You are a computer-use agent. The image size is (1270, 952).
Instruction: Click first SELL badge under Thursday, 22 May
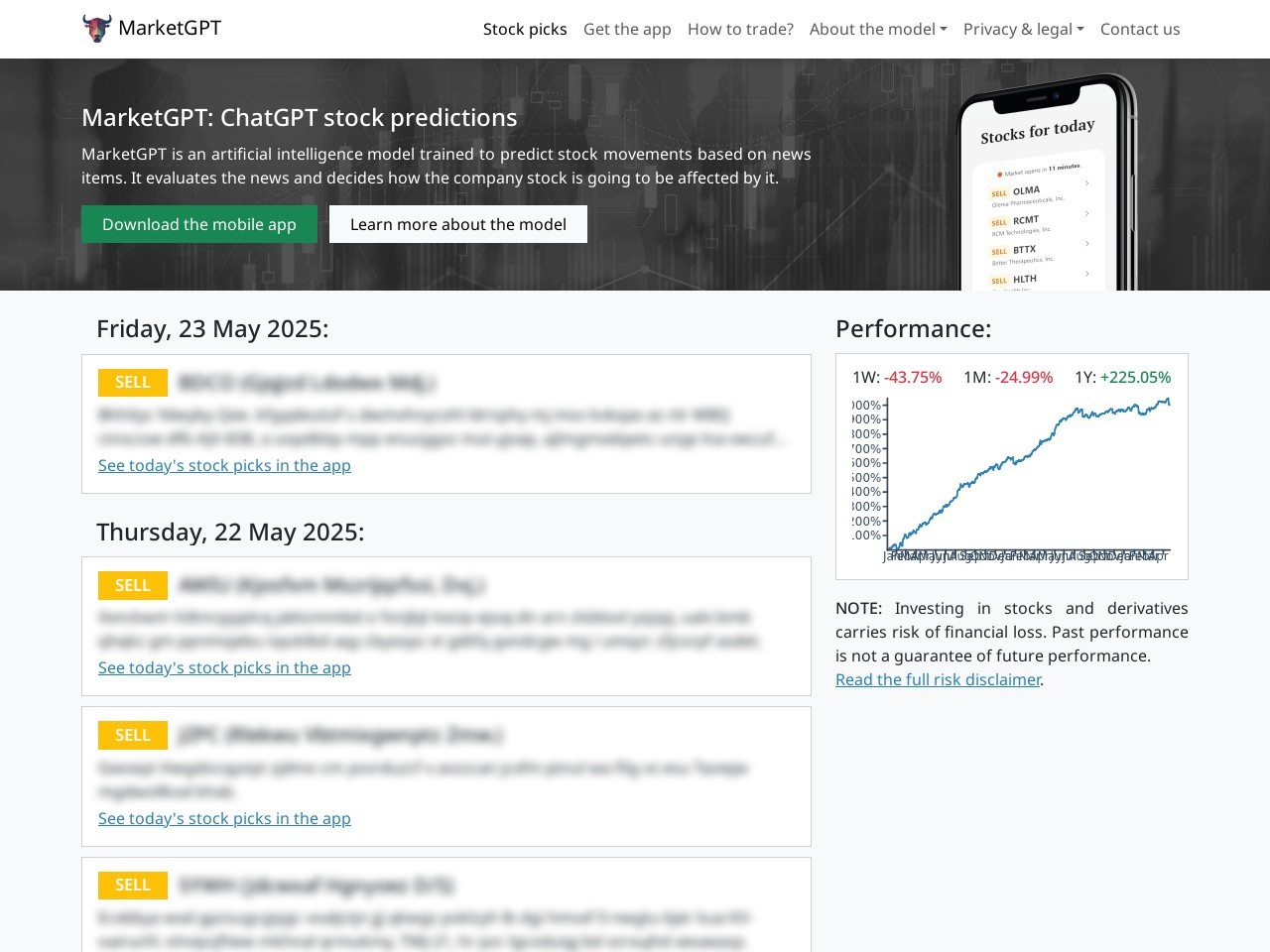click(133, 585)
